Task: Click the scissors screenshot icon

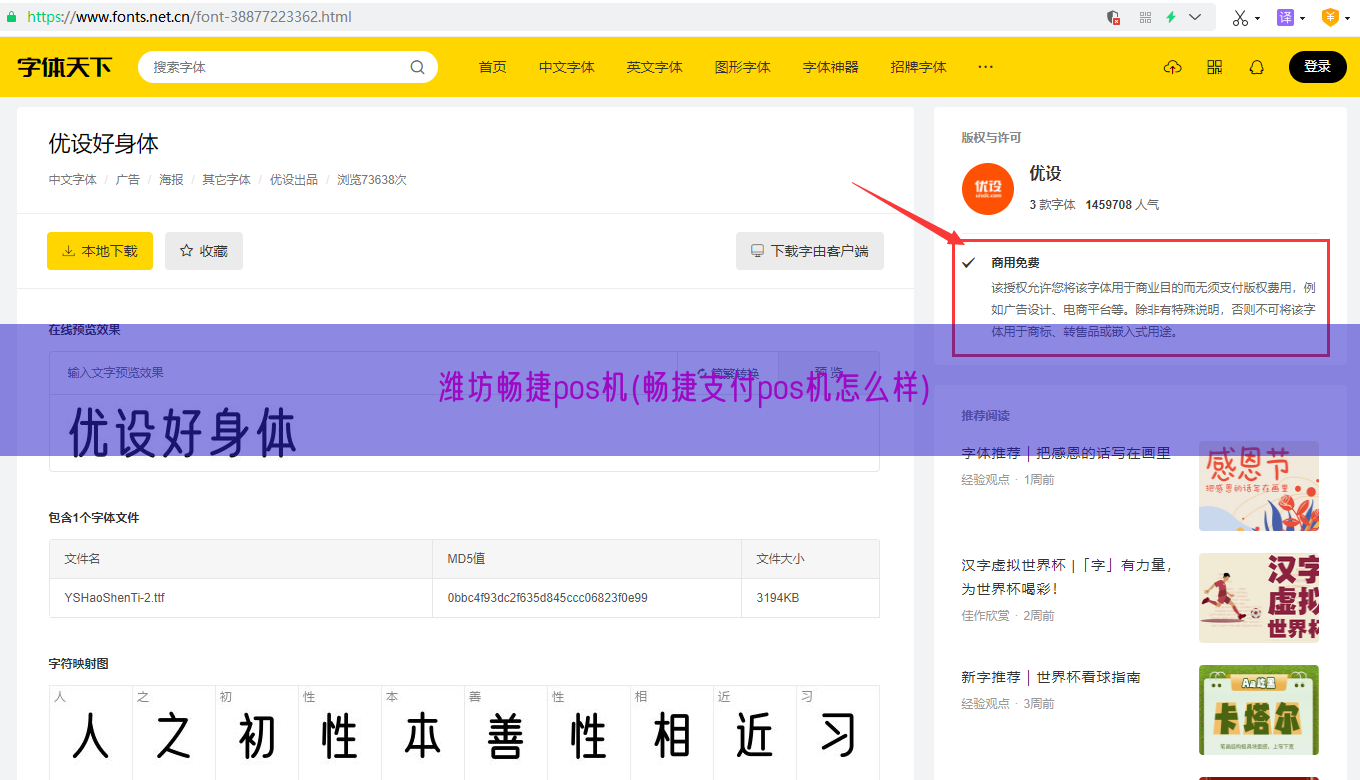Action: click(1240, 17)
